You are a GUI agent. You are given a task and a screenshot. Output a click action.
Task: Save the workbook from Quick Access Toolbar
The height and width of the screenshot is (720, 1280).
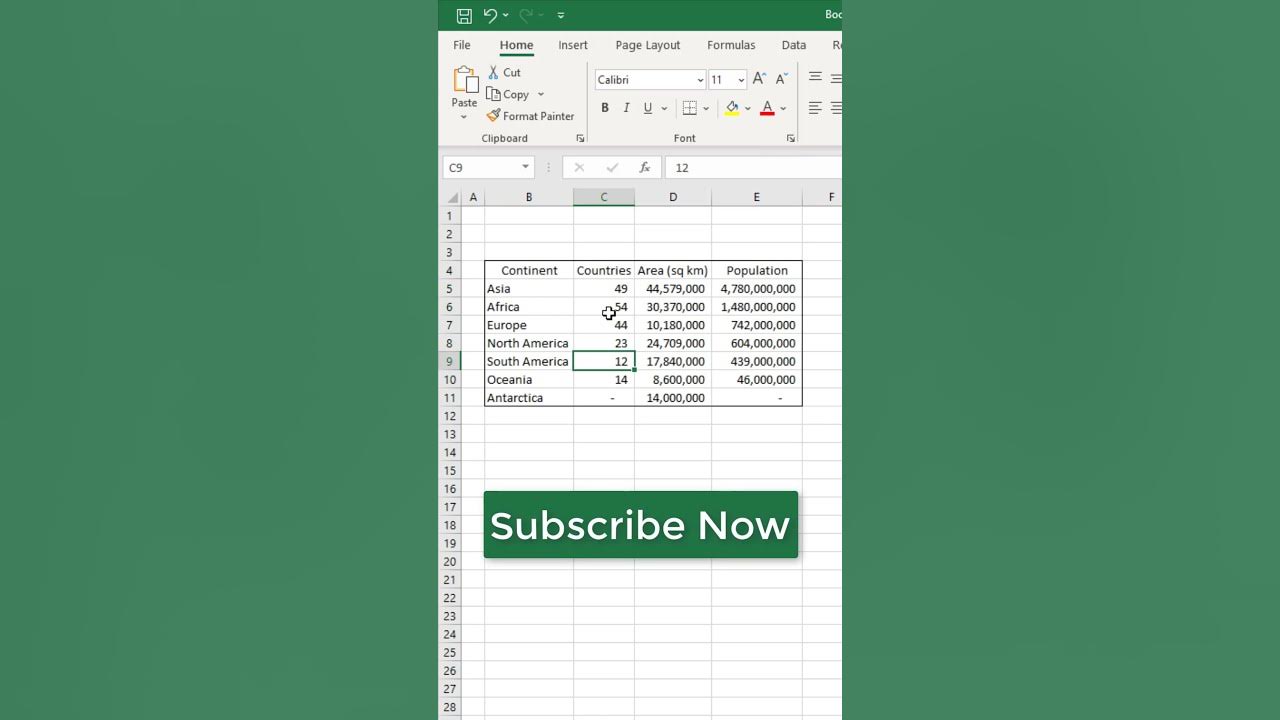(x=463, y=15)
